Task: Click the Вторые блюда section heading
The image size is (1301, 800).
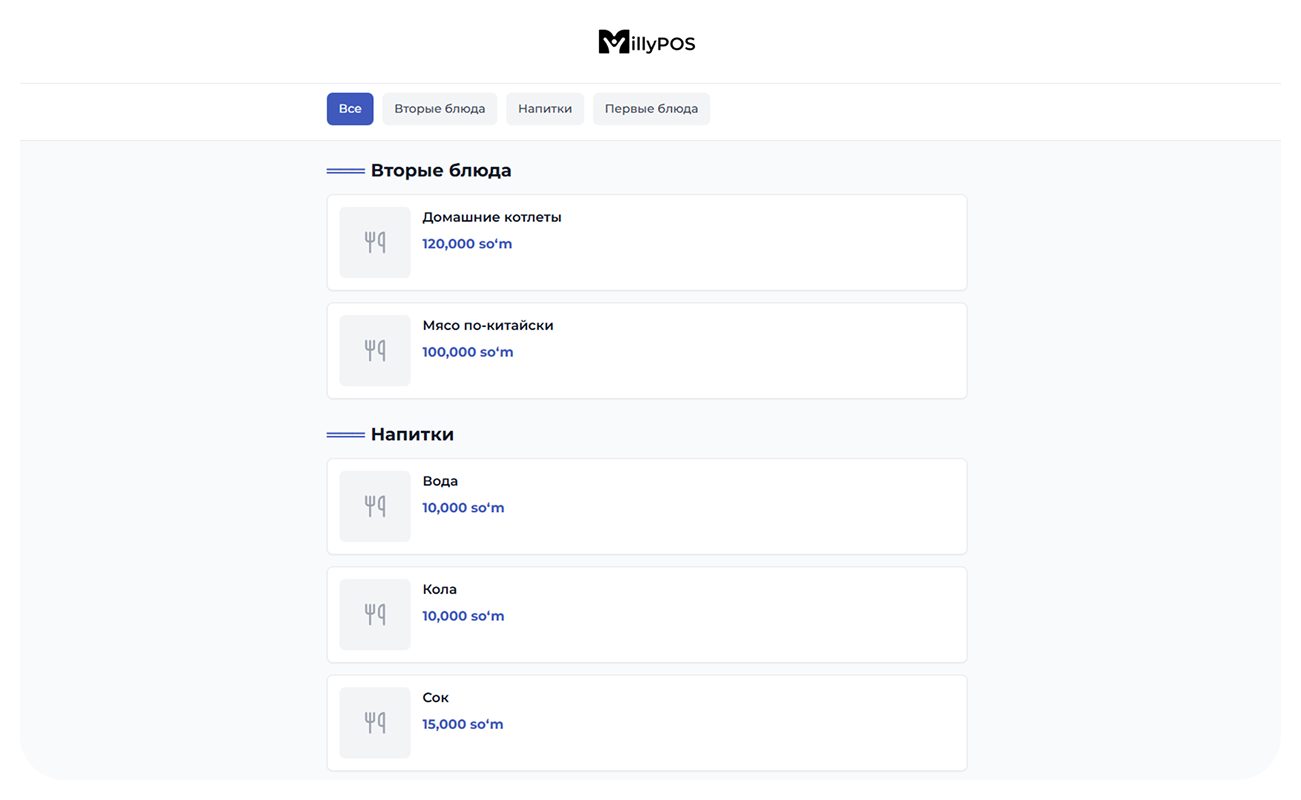Action: 440,171
